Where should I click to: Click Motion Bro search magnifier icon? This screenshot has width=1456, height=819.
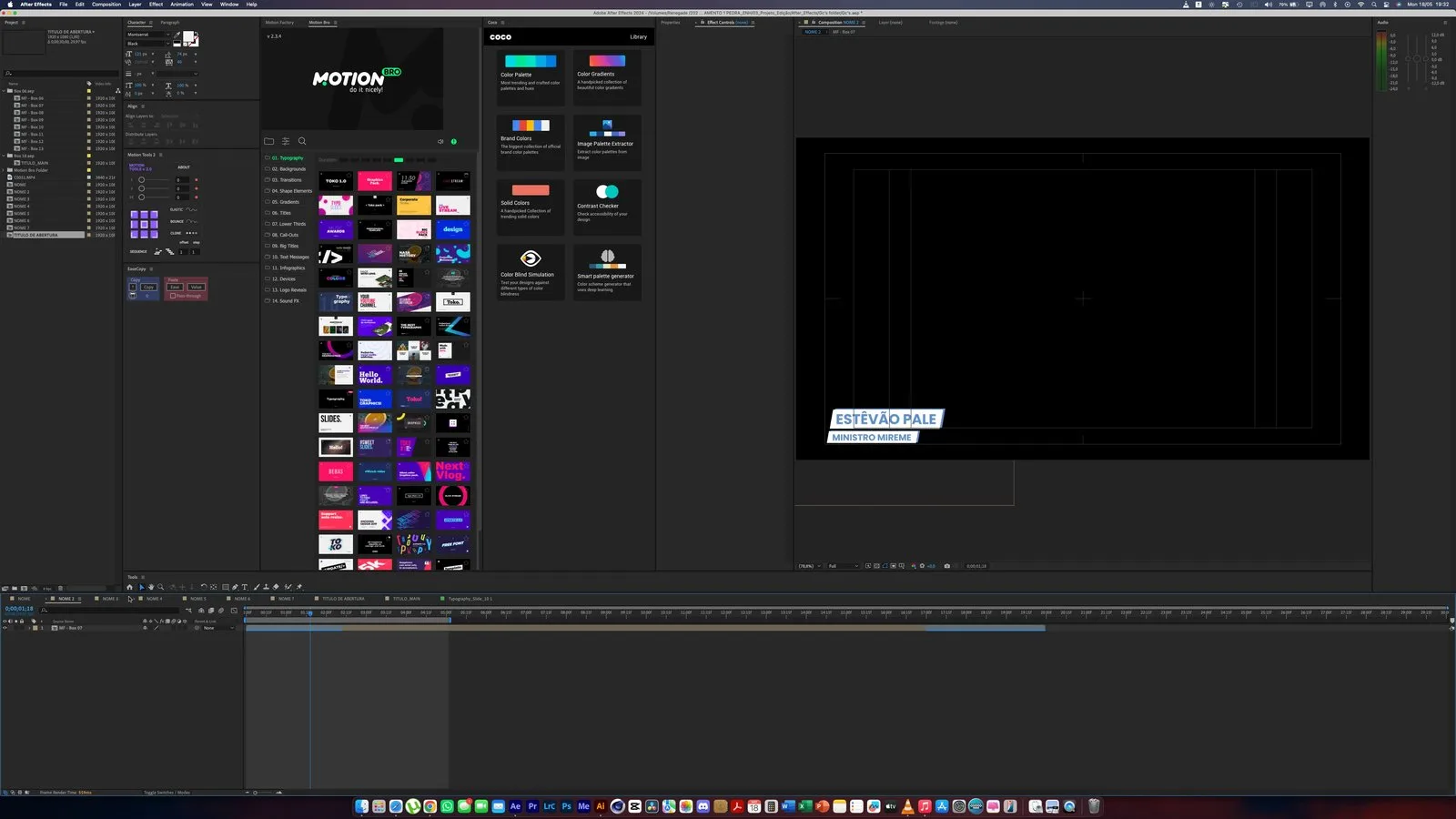302,141
